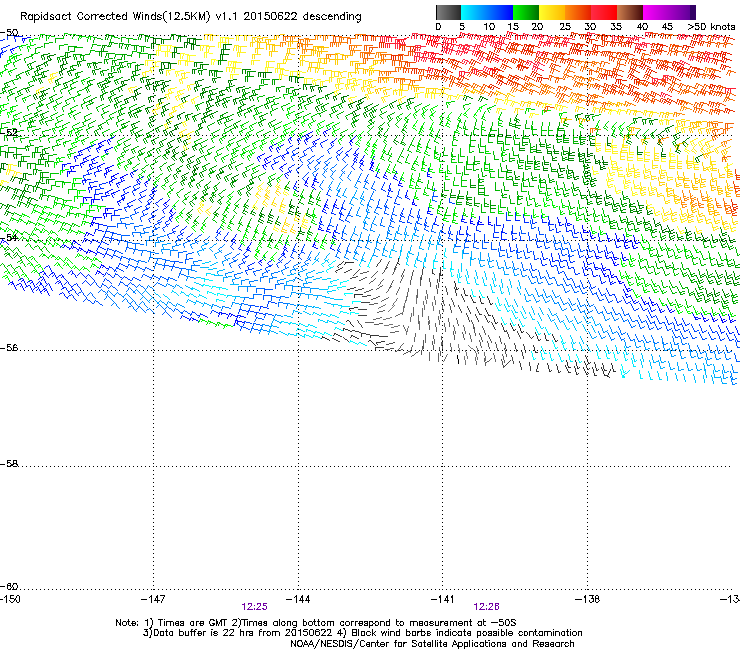740x650 pixels.
Task: Click the -144 longitude axis label
Action: tap(298, 599)
